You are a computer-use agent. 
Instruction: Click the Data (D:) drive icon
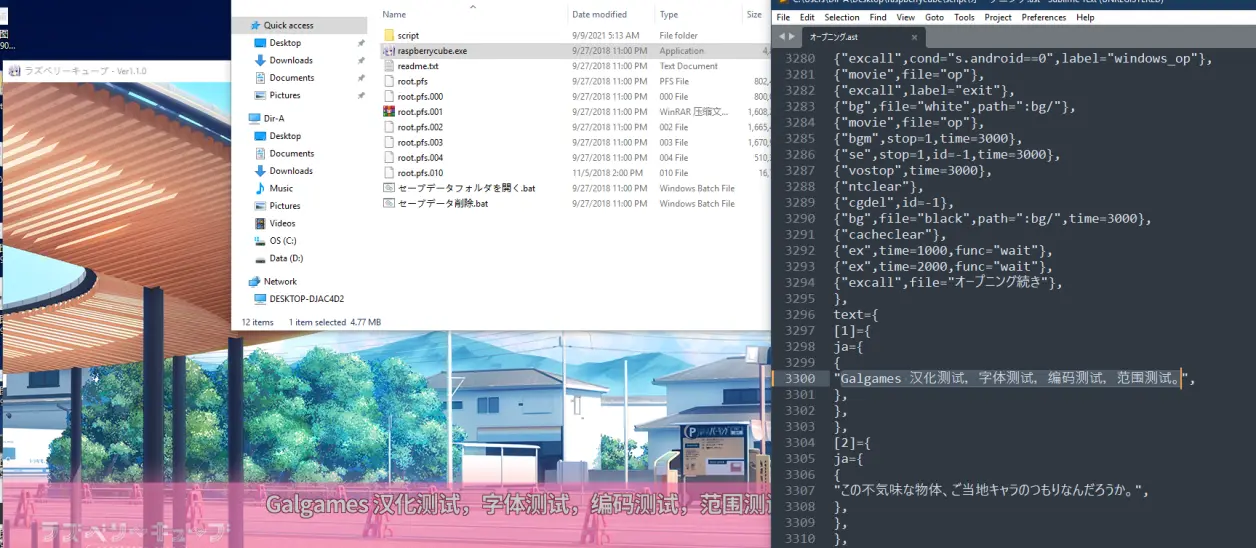point(260,258)
